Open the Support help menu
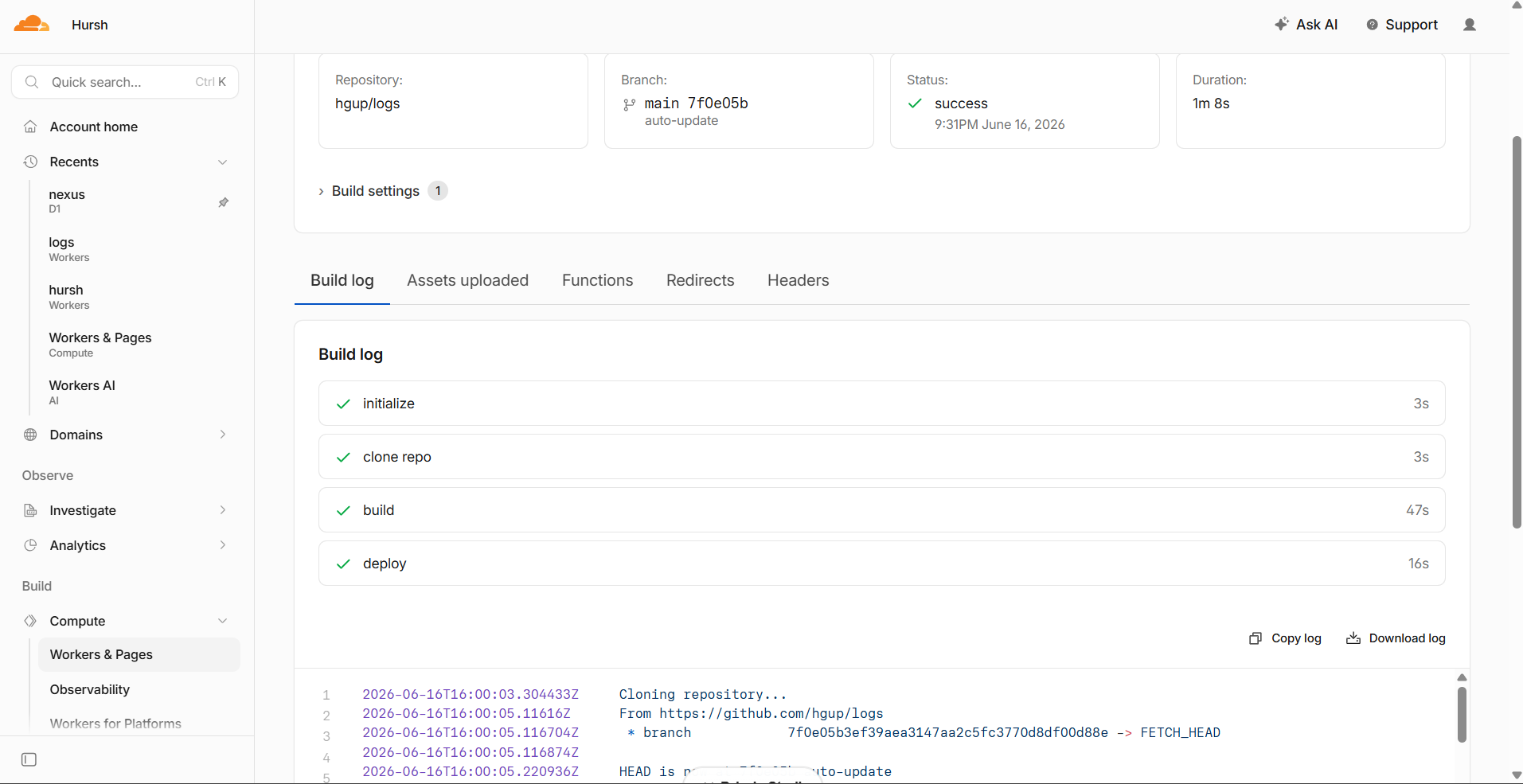This screenshot has height=784, width=1523. pyautogui.click(x=1402, y=25)
